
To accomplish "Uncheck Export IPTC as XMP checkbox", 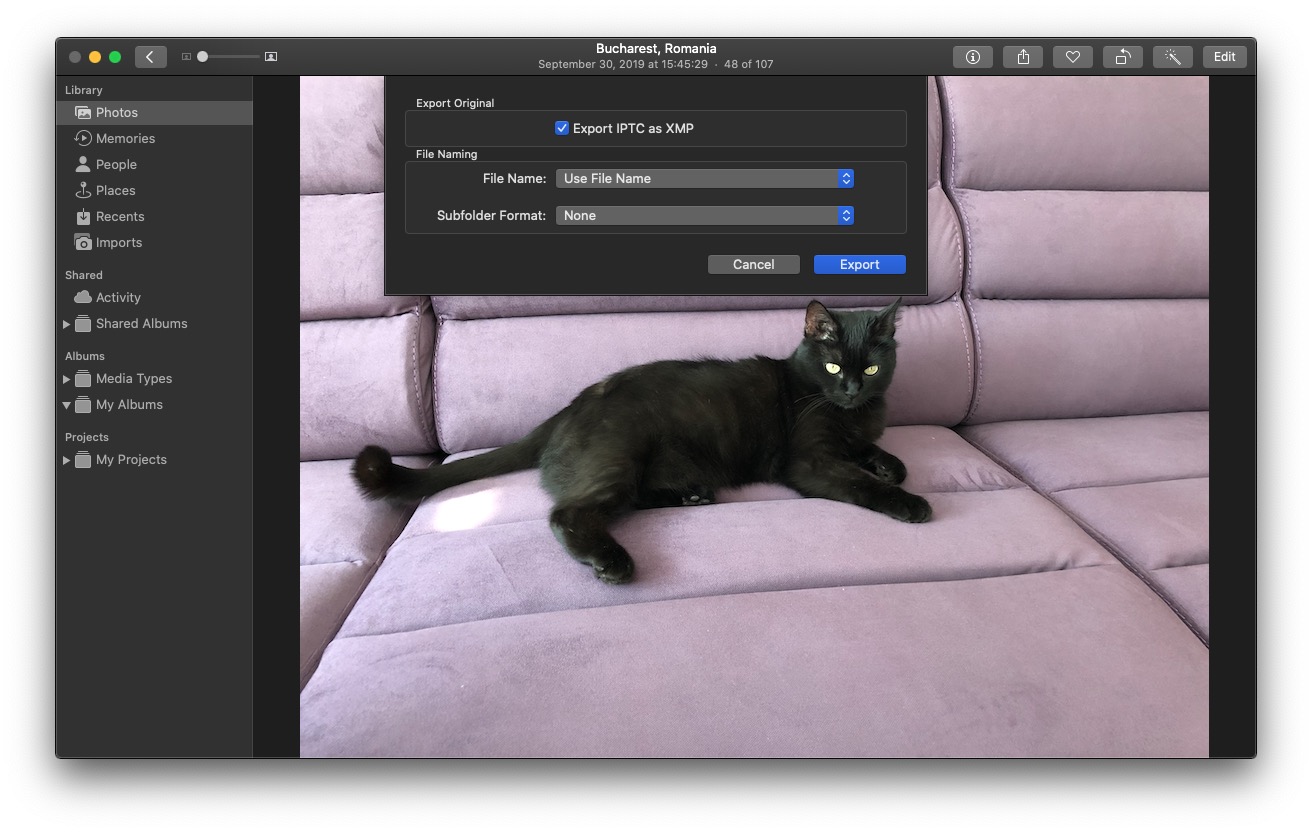I will [562, 128].
